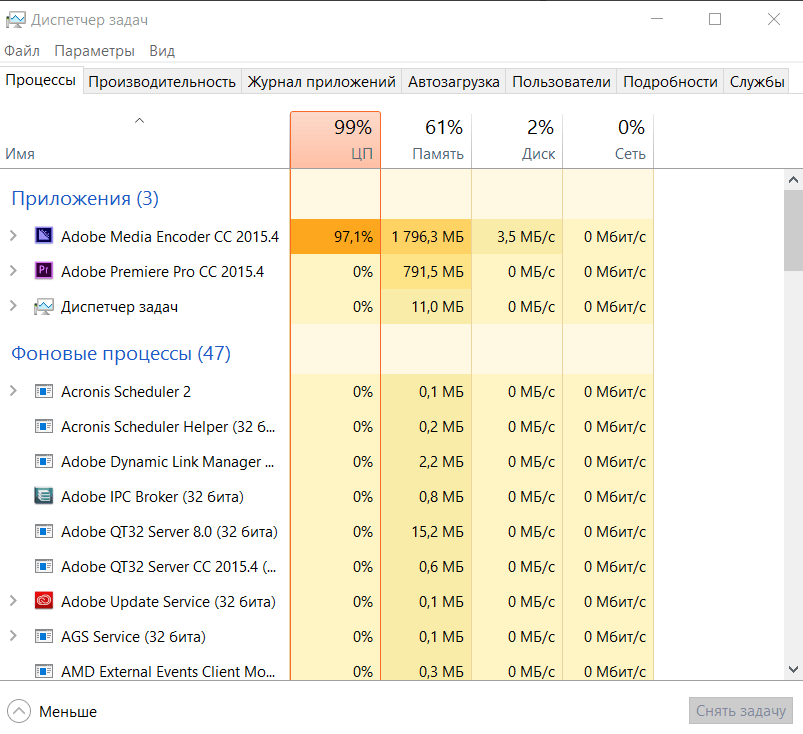Open the Пользователи tab

coord(561,82)
